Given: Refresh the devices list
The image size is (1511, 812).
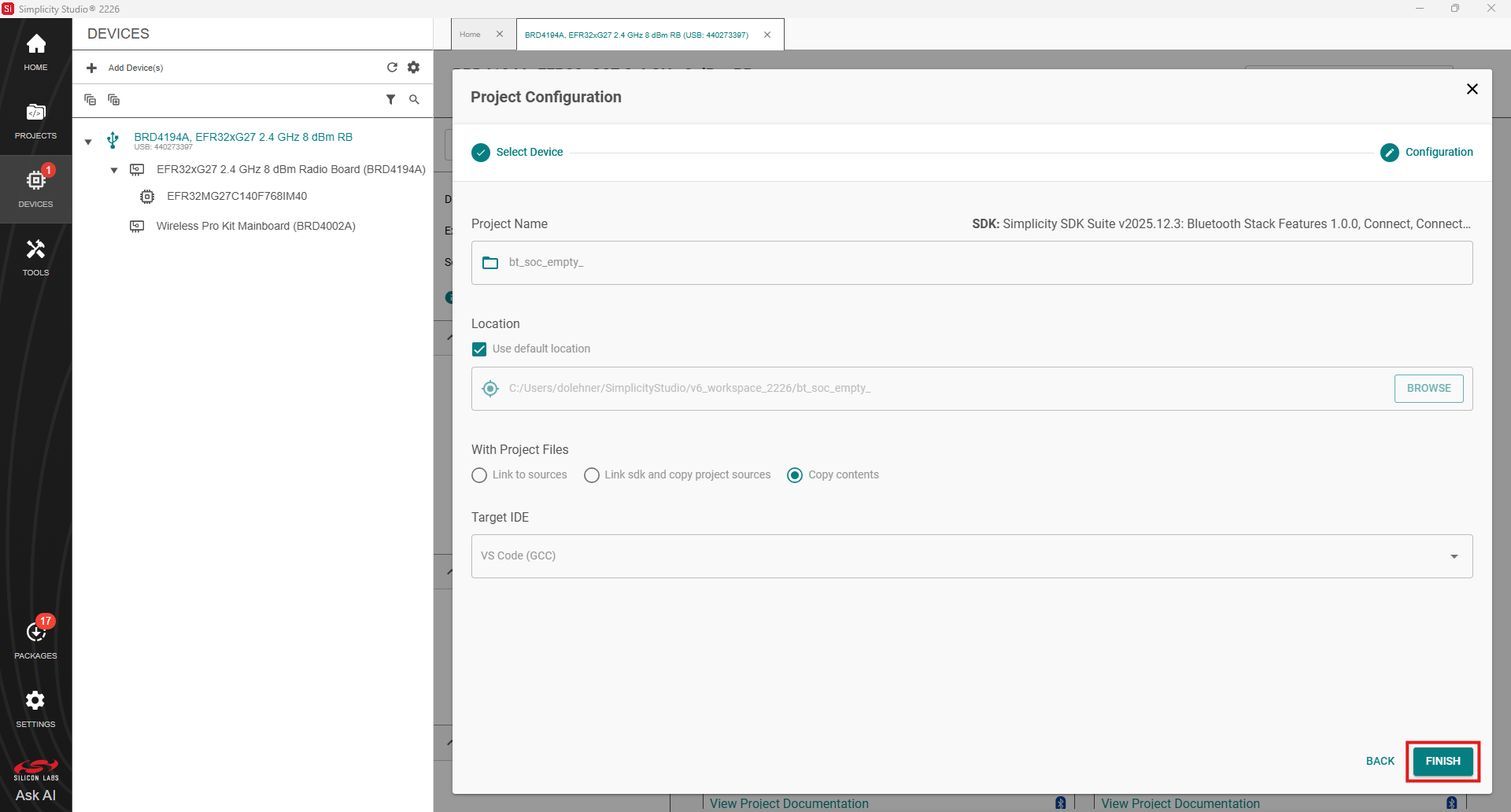Looking at the screenshot, I should coord(392,68).
